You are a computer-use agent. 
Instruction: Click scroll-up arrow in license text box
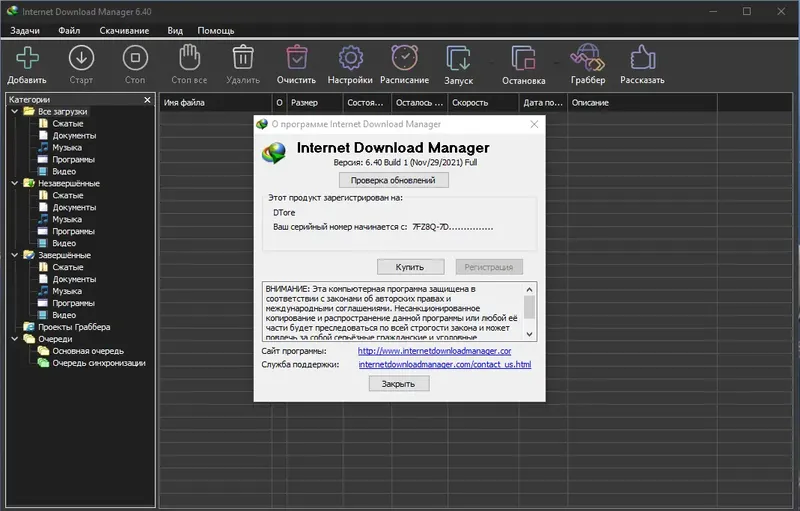(530, 289)
